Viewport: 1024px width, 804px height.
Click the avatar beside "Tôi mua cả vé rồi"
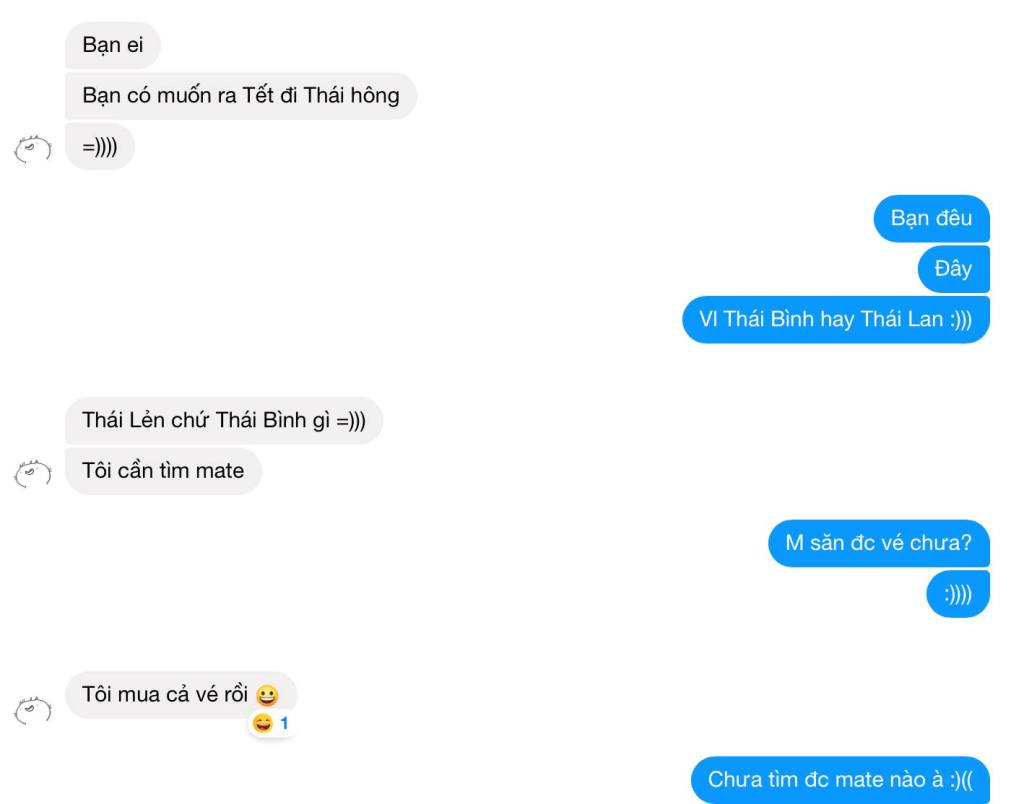pos(33,711)
